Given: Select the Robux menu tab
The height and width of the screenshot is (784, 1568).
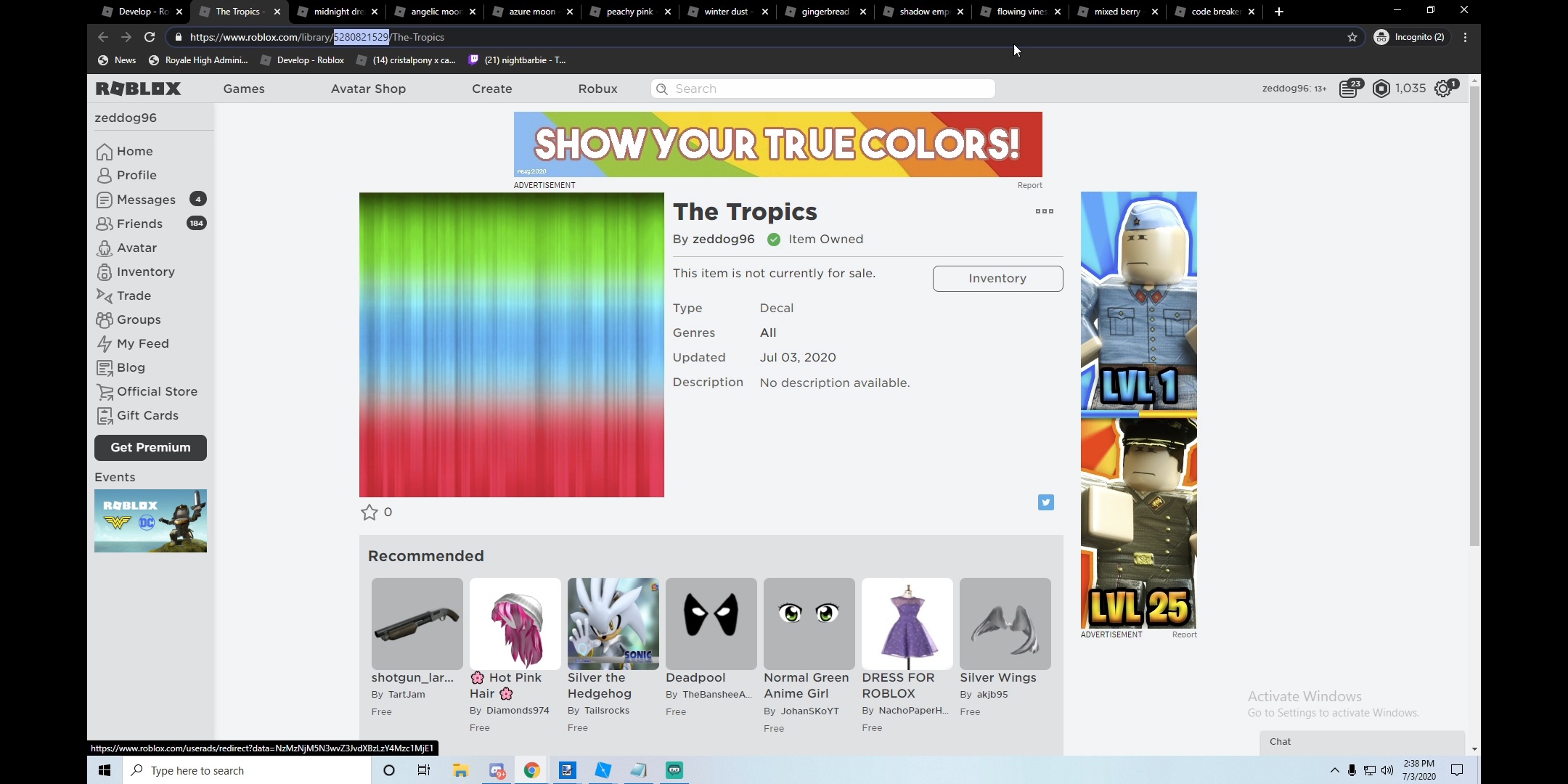Looking at the screenshot, I should (598, 88).
